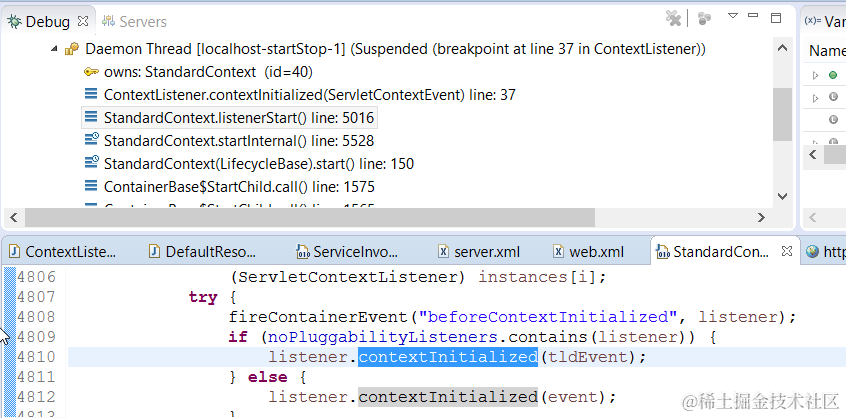Click the XML file icon on web.xml tab
The height and width of the screenshot is (418, 846).
560,252
